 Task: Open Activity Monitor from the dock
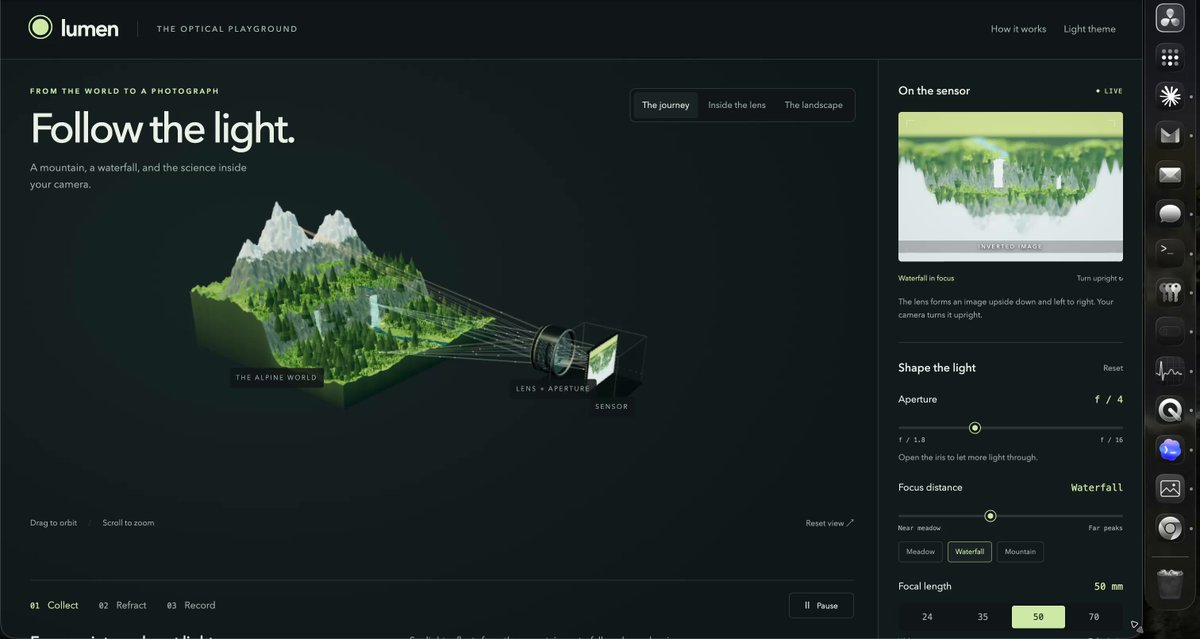(1170, 370)
